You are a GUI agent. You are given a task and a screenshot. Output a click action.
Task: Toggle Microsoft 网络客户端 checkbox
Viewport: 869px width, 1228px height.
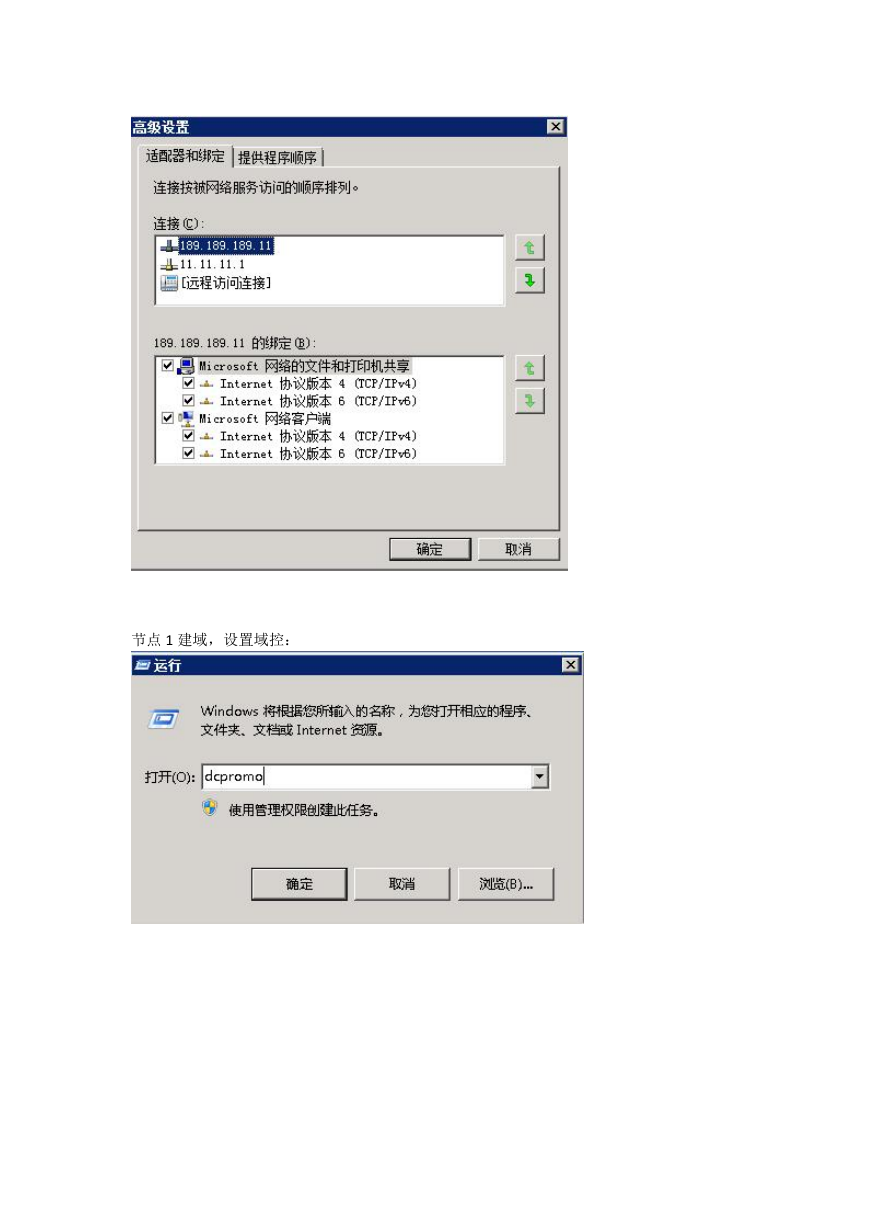(x=168, y=419)
